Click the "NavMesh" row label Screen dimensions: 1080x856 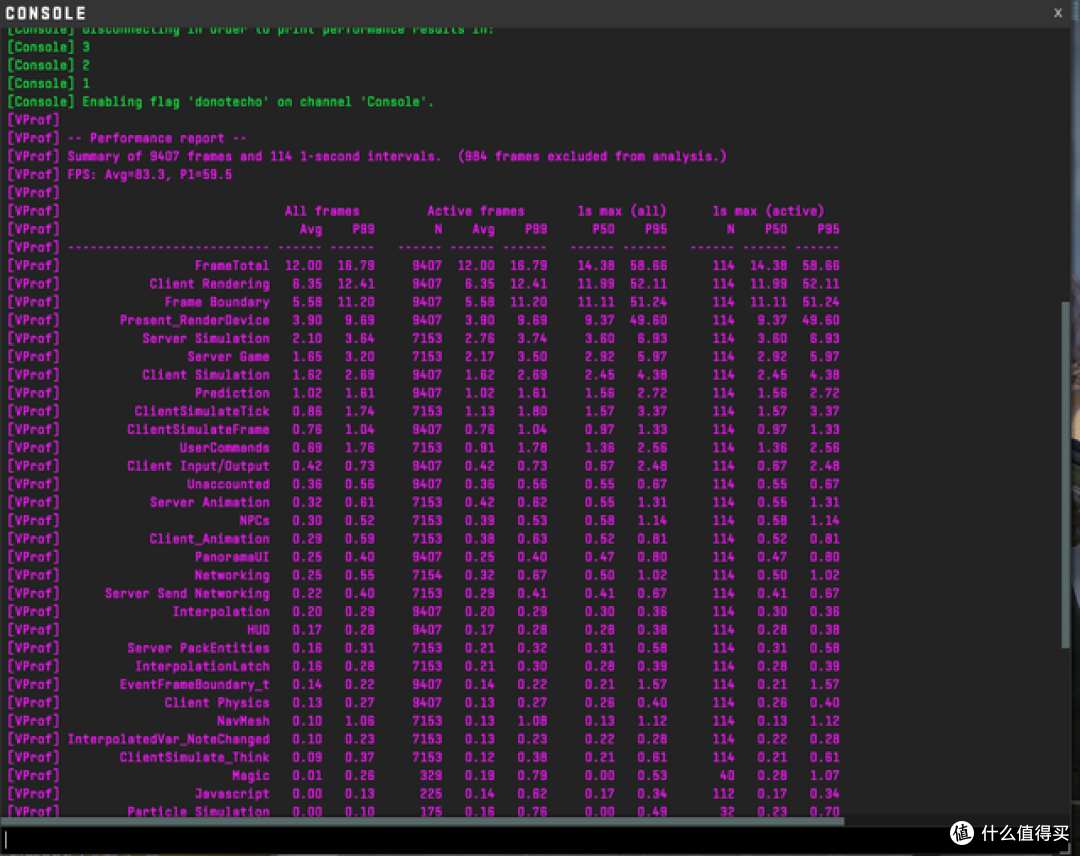[243, 722]
